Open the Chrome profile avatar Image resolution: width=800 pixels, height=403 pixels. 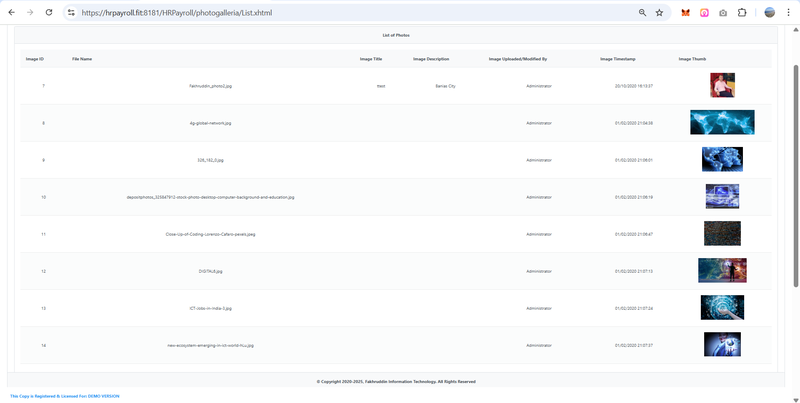pyautogui.click(x=769, y=13)
